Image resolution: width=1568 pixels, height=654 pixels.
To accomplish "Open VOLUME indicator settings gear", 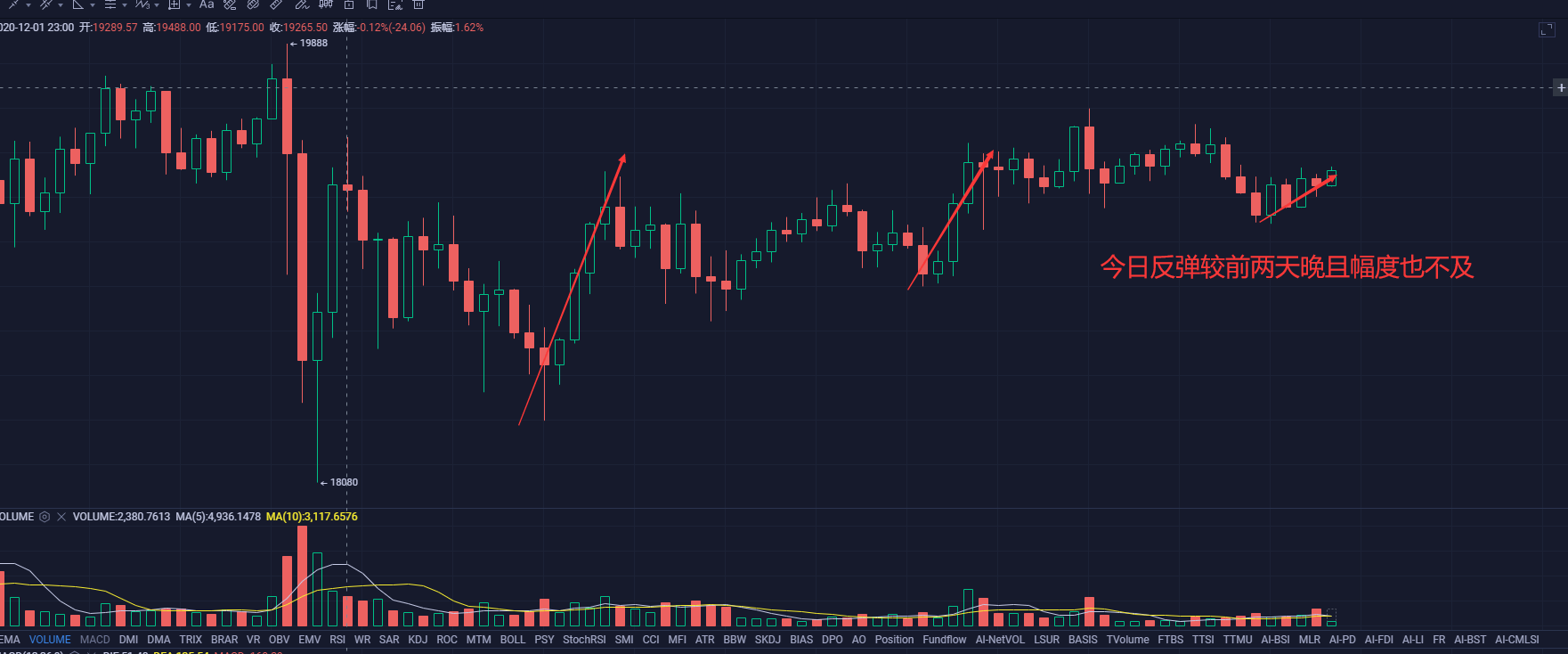I will [45, 517].
